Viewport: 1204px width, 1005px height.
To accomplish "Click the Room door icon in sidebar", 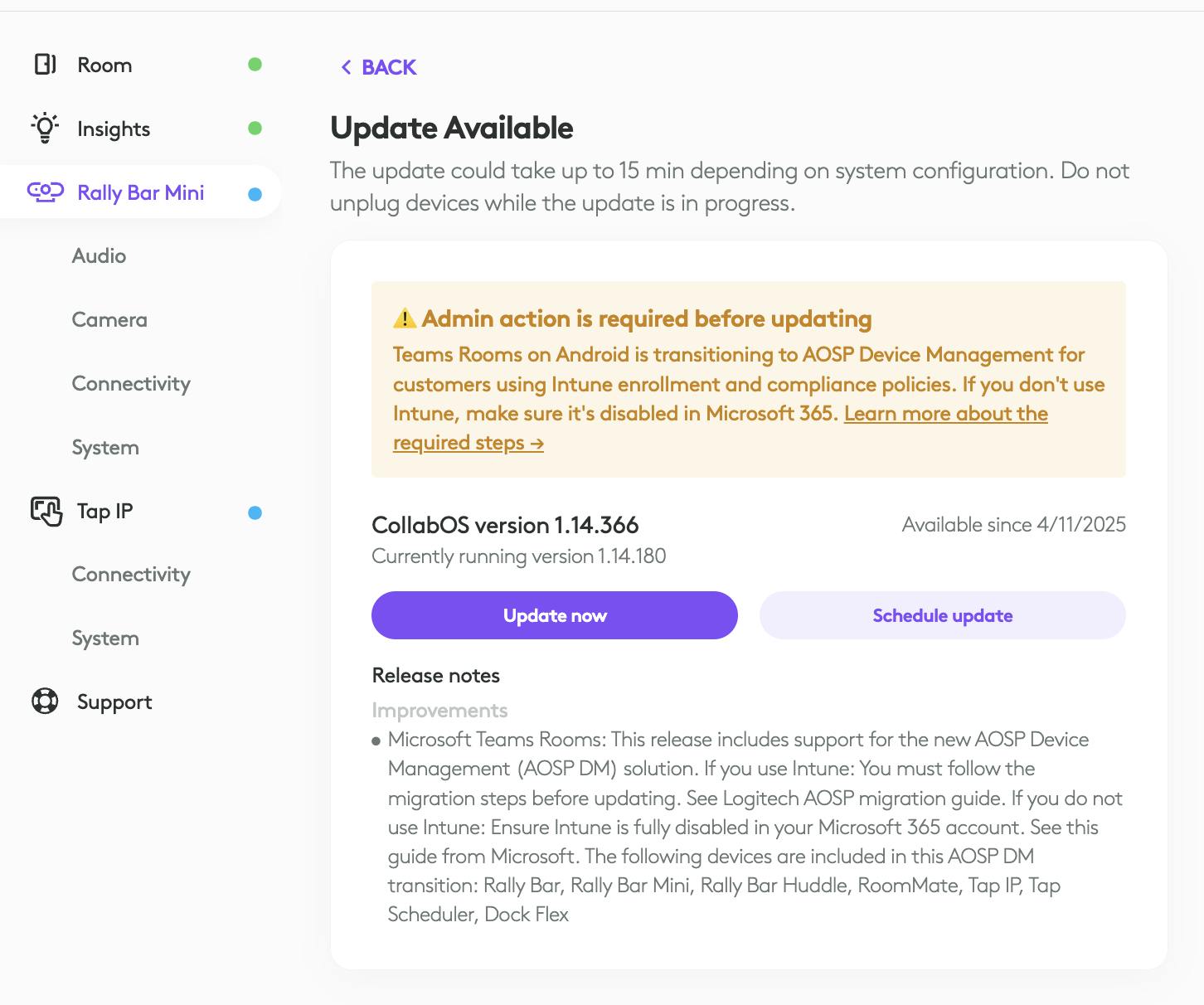I will (x=45, y=65).
